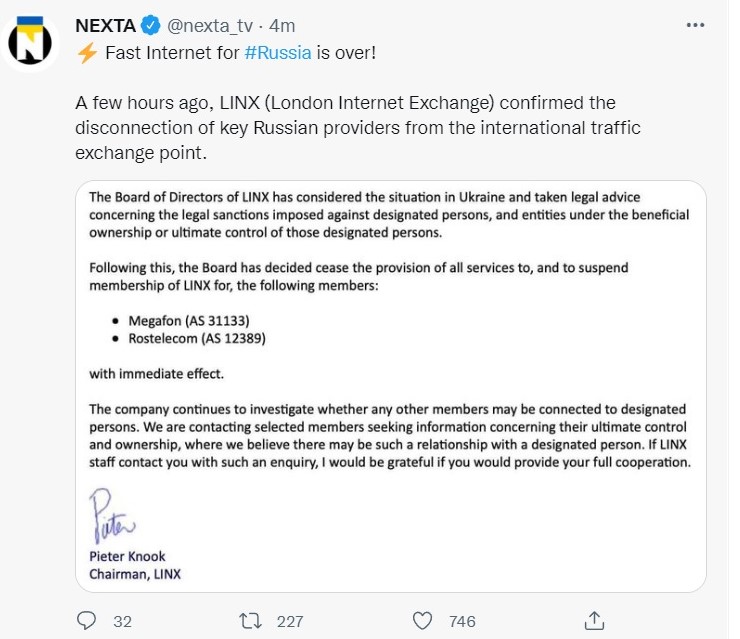
Task: Share the tweet using the share icon
Action: click(x=594, y=620)
